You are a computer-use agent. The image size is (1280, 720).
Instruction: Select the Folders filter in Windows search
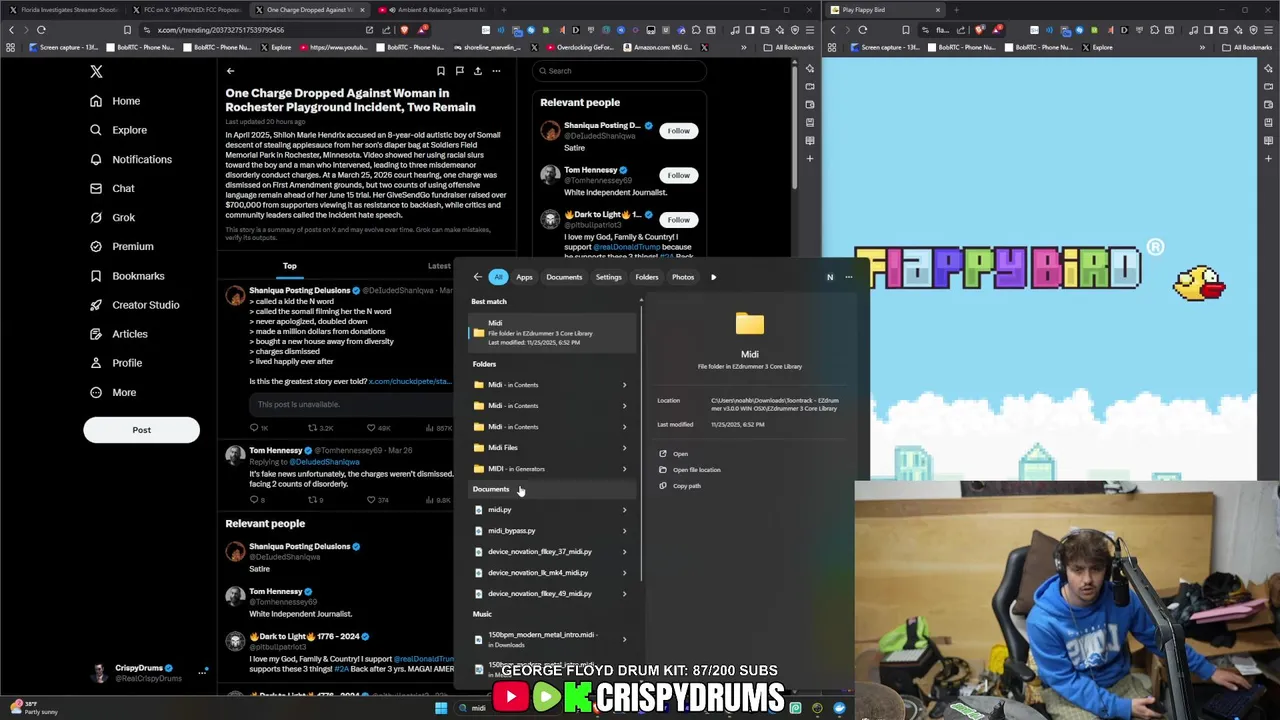(x=647, y=277)
